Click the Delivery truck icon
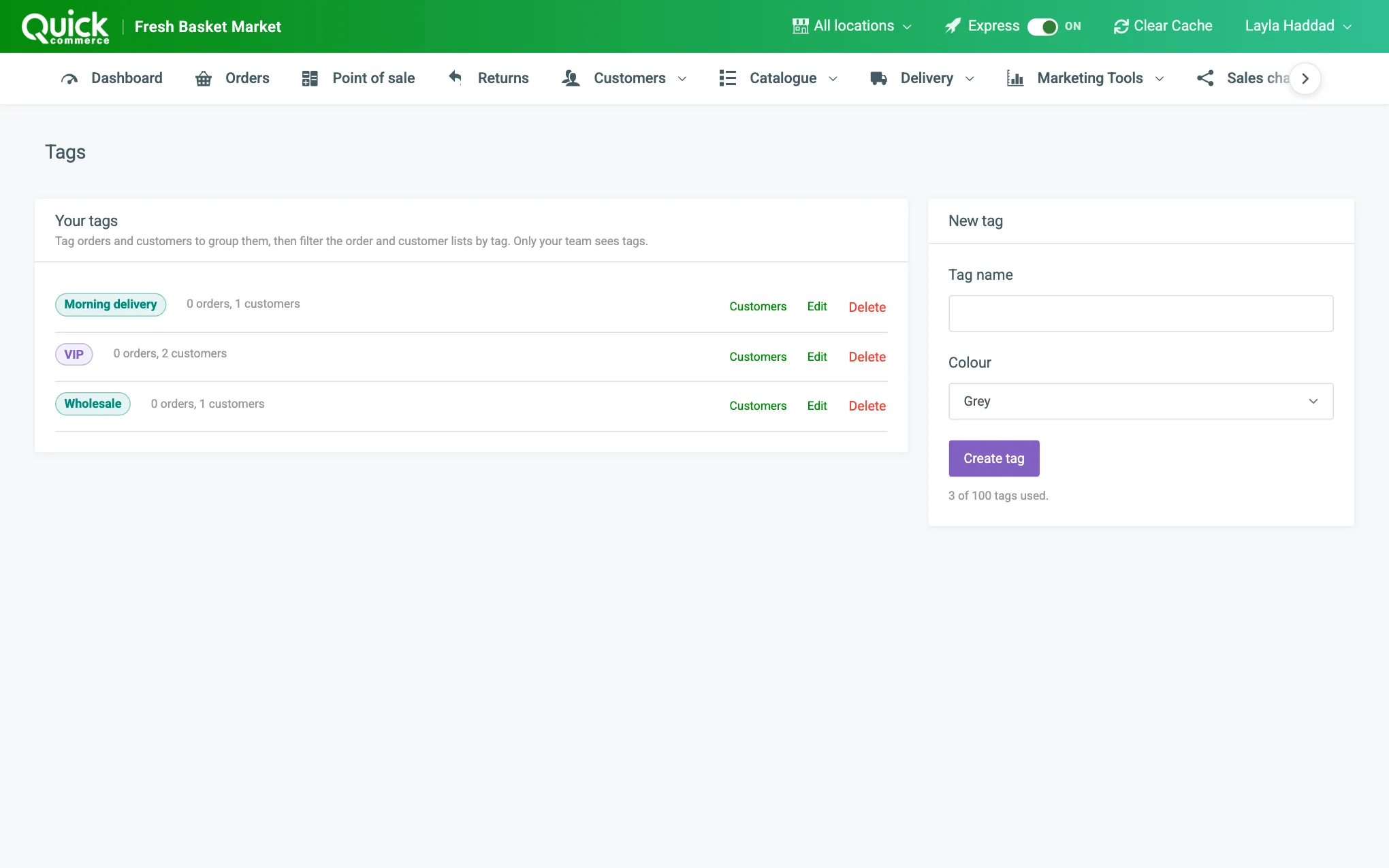 click(878, 78)
